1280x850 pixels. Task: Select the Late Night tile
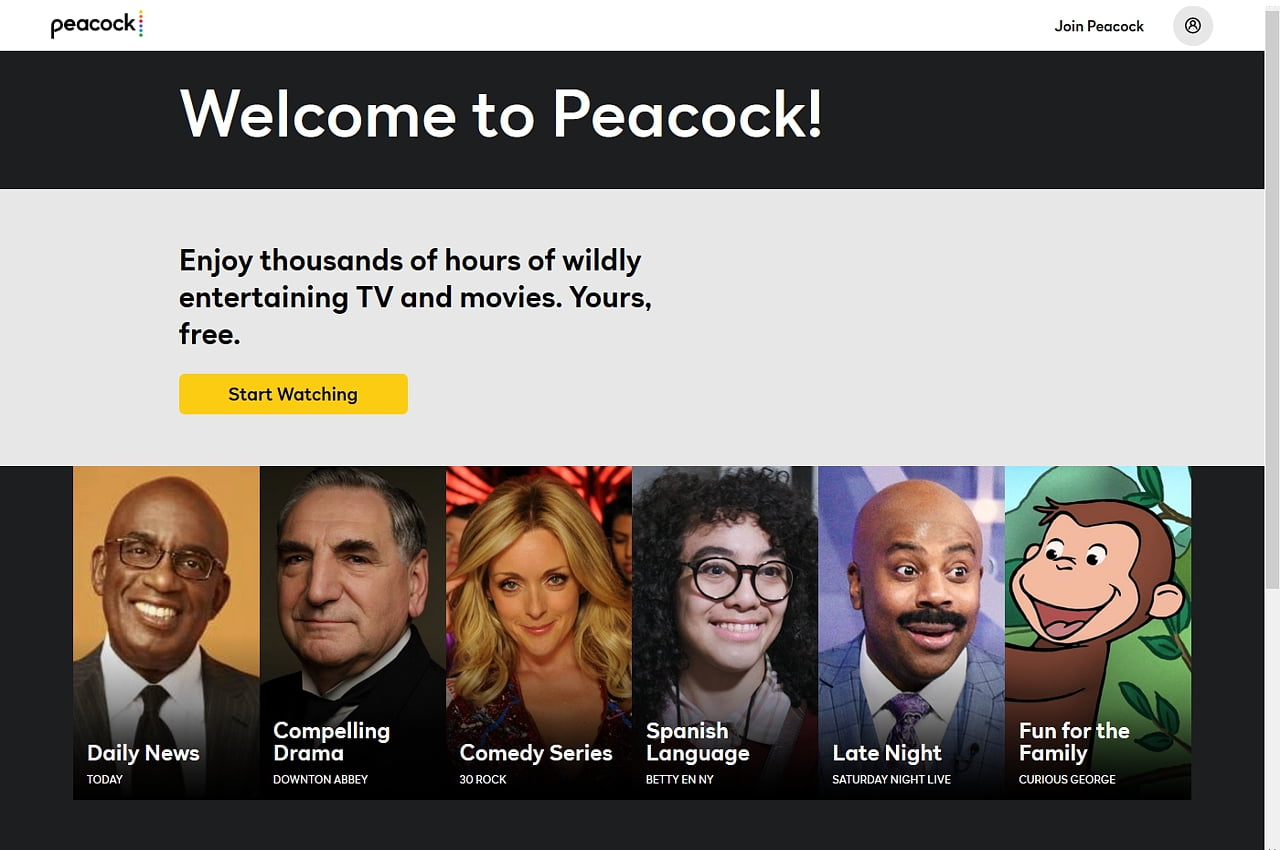pos(911,633)
